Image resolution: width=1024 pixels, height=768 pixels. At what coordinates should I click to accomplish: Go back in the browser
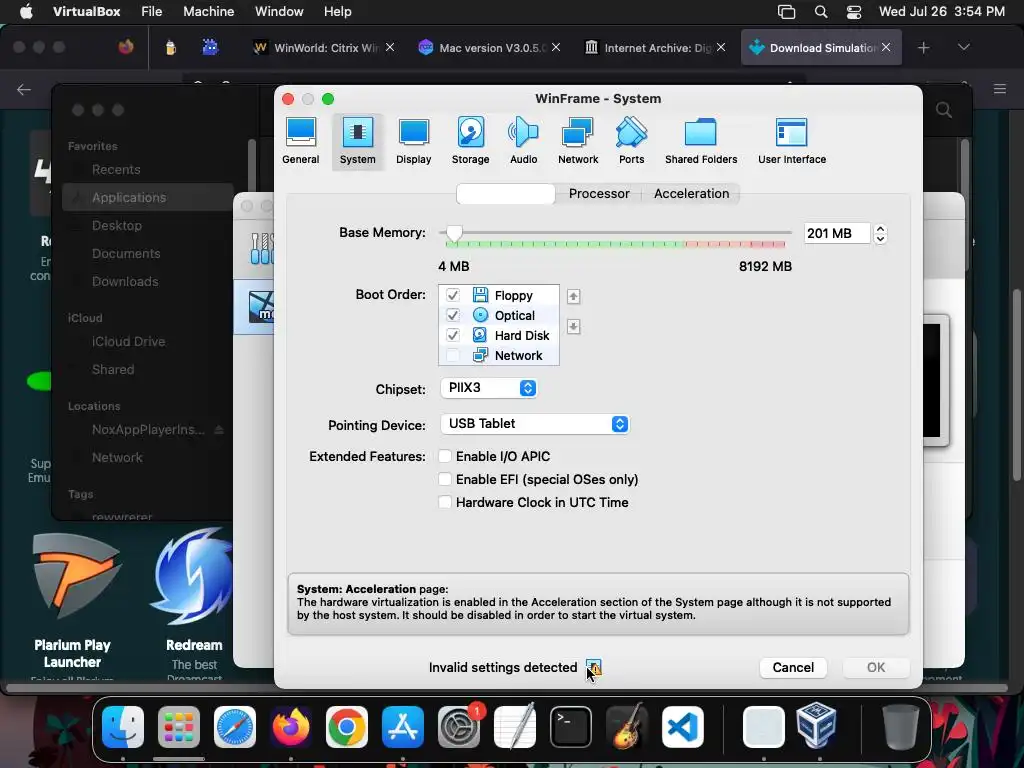(24, 89)
